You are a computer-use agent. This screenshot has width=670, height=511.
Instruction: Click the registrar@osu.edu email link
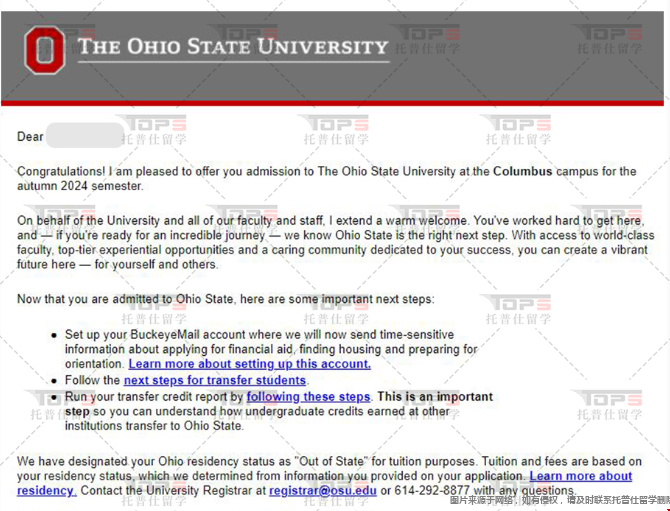323,490
